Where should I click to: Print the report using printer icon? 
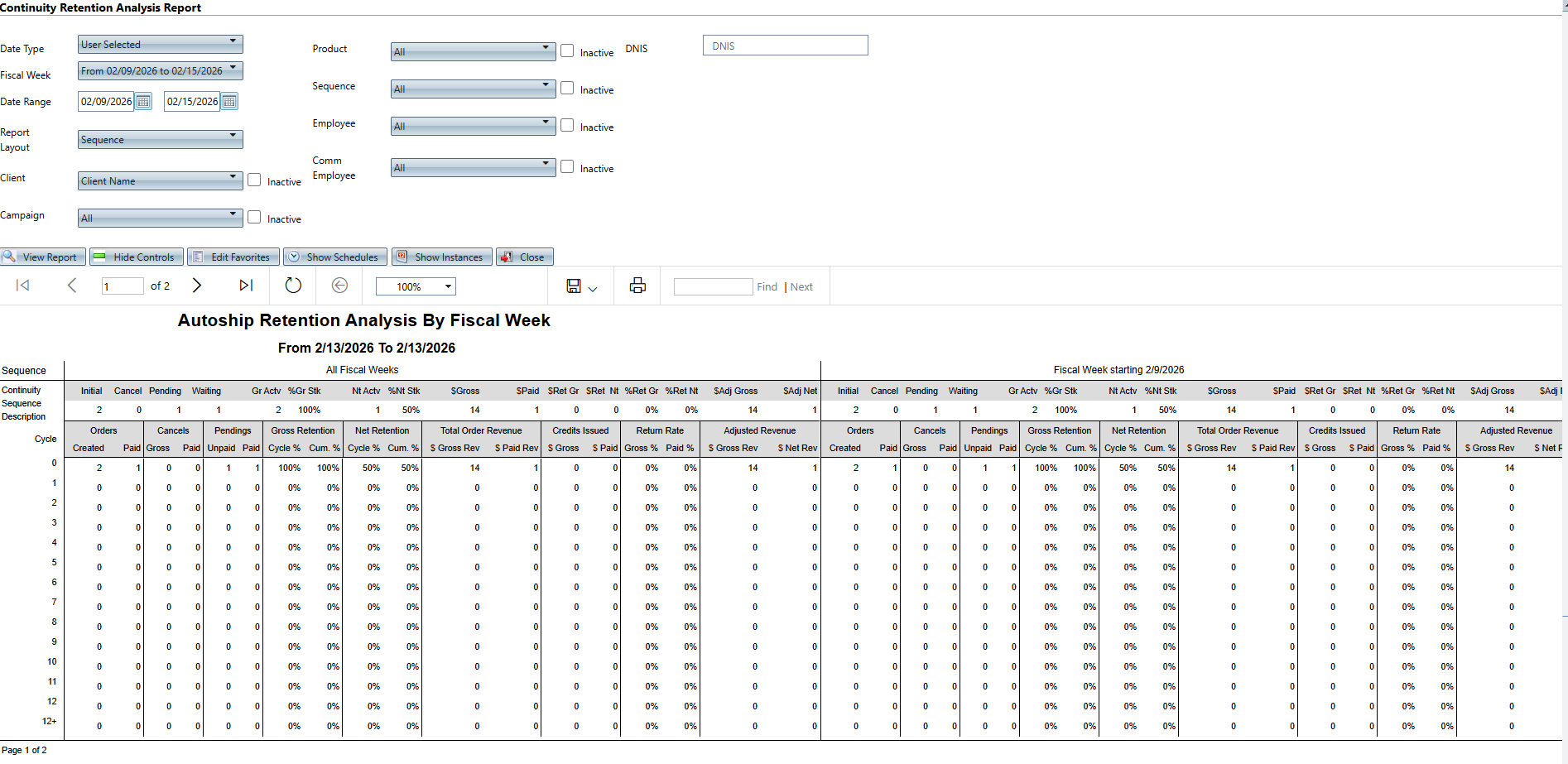(x=637, y=286)
